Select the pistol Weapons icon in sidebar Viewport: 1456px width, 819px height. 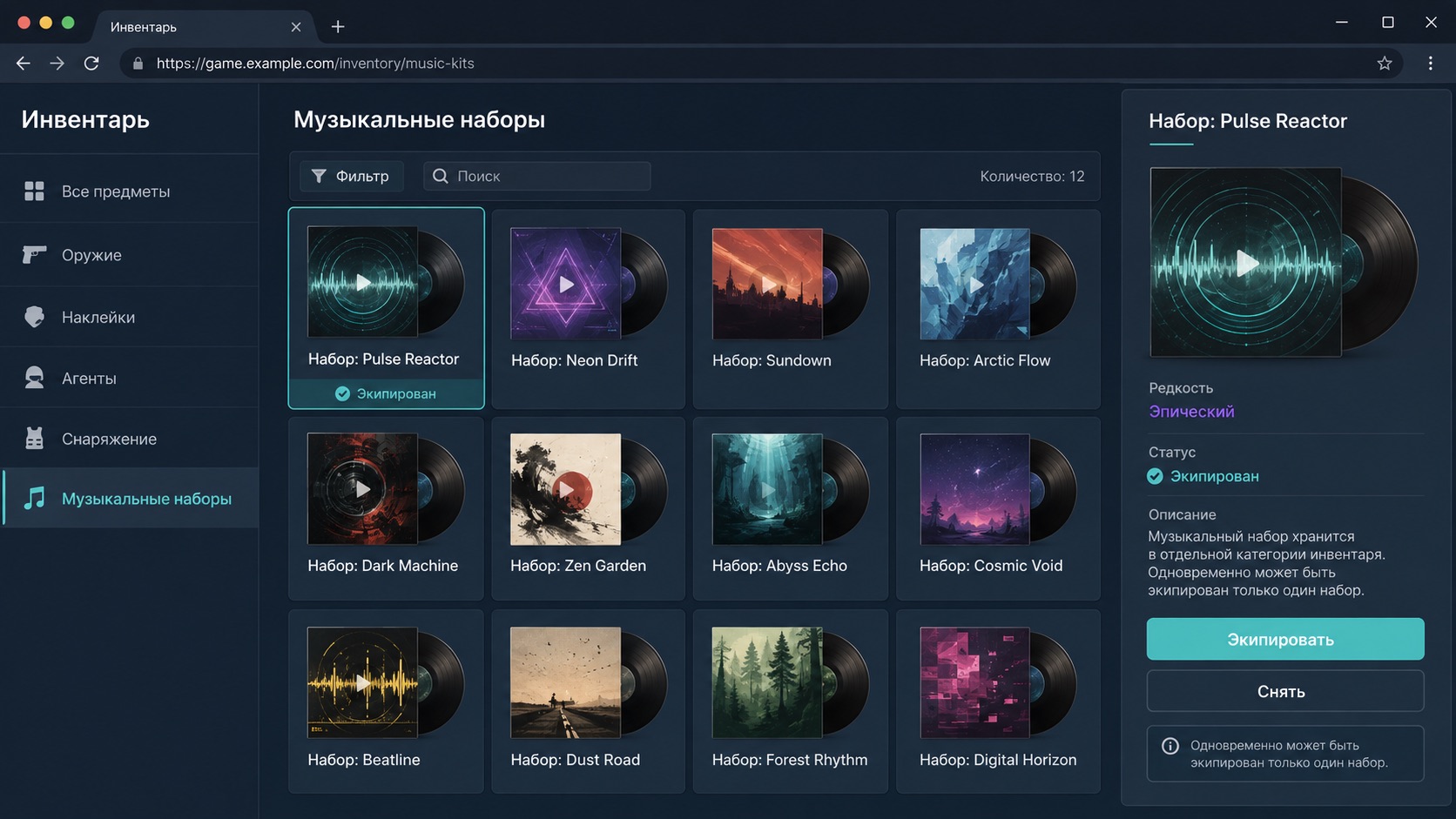34,254
